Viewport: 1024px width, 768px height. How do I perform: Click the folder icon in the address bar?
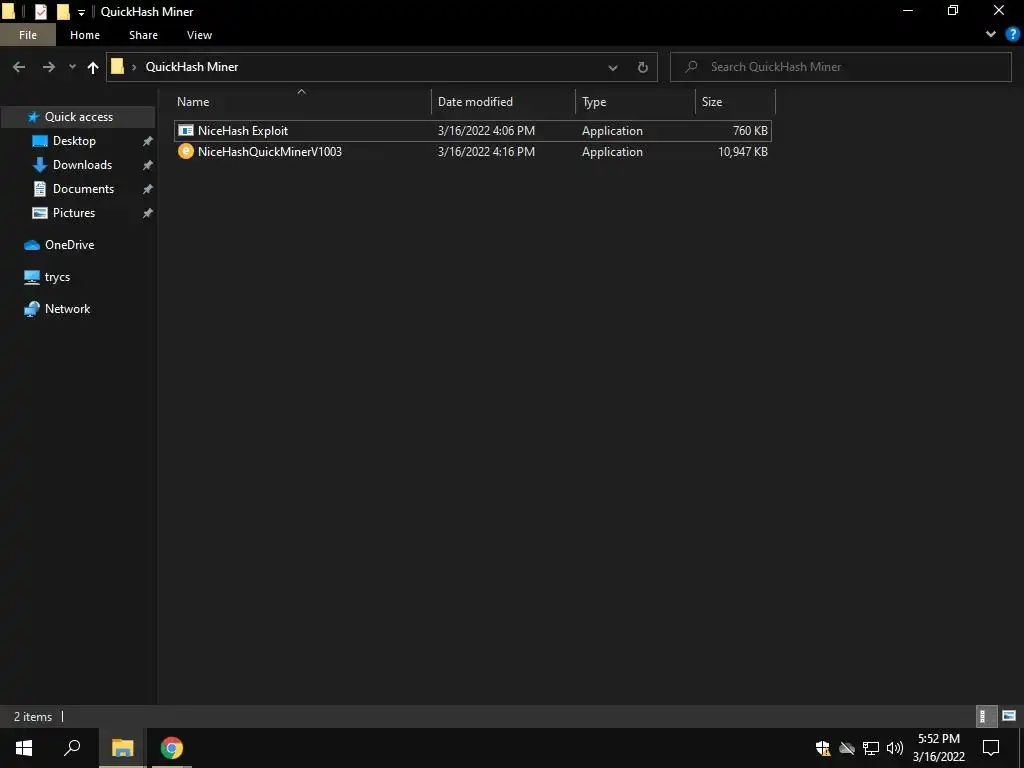point(118,67)
